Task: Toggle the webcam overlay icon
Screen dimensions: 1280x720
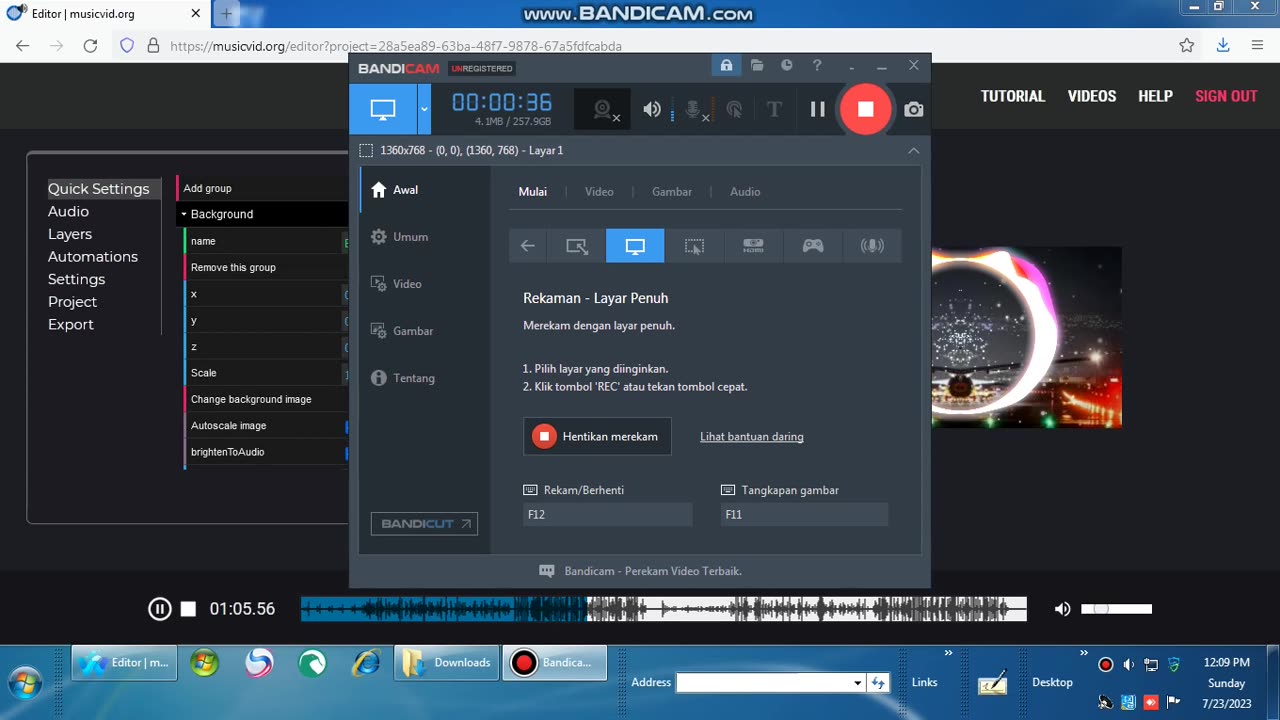Action: (x=602, y=110)
